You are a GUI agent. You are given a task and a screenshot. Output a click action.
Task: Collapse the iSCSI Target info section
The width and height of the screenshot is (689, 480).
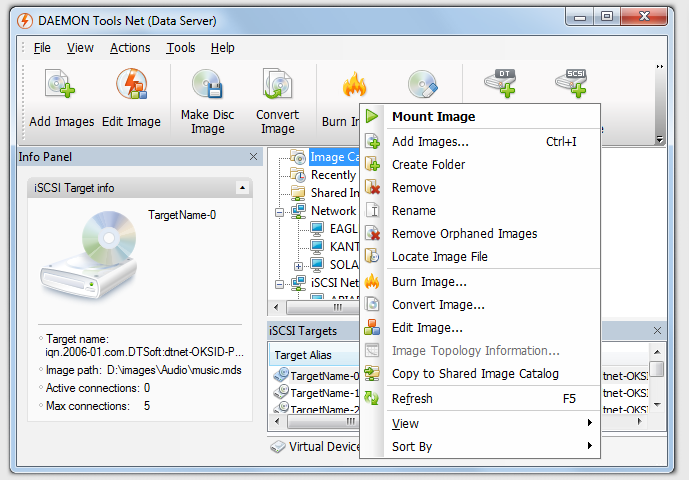[242, 188]
